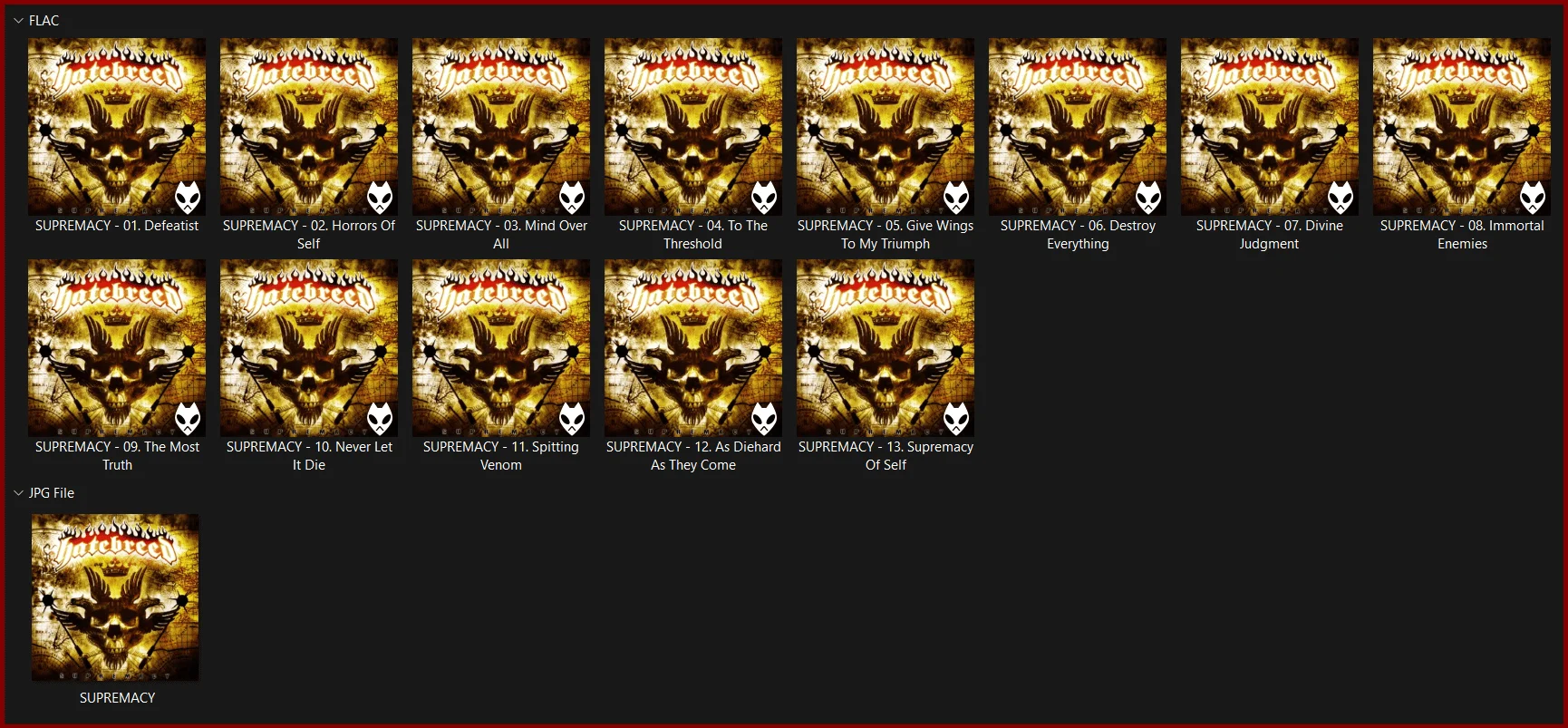
Task: Select the 04. To The Threshold thumbnail
Action: click(x=693, y=126)
